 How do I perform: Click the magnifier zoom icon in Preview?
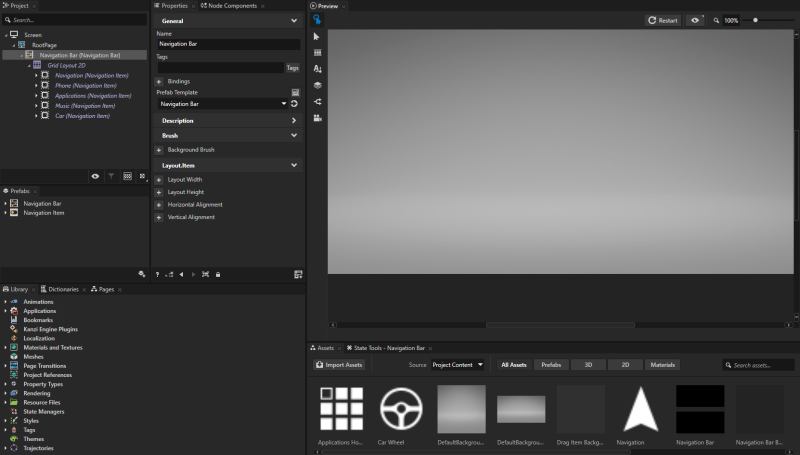(x=716, y=20)
